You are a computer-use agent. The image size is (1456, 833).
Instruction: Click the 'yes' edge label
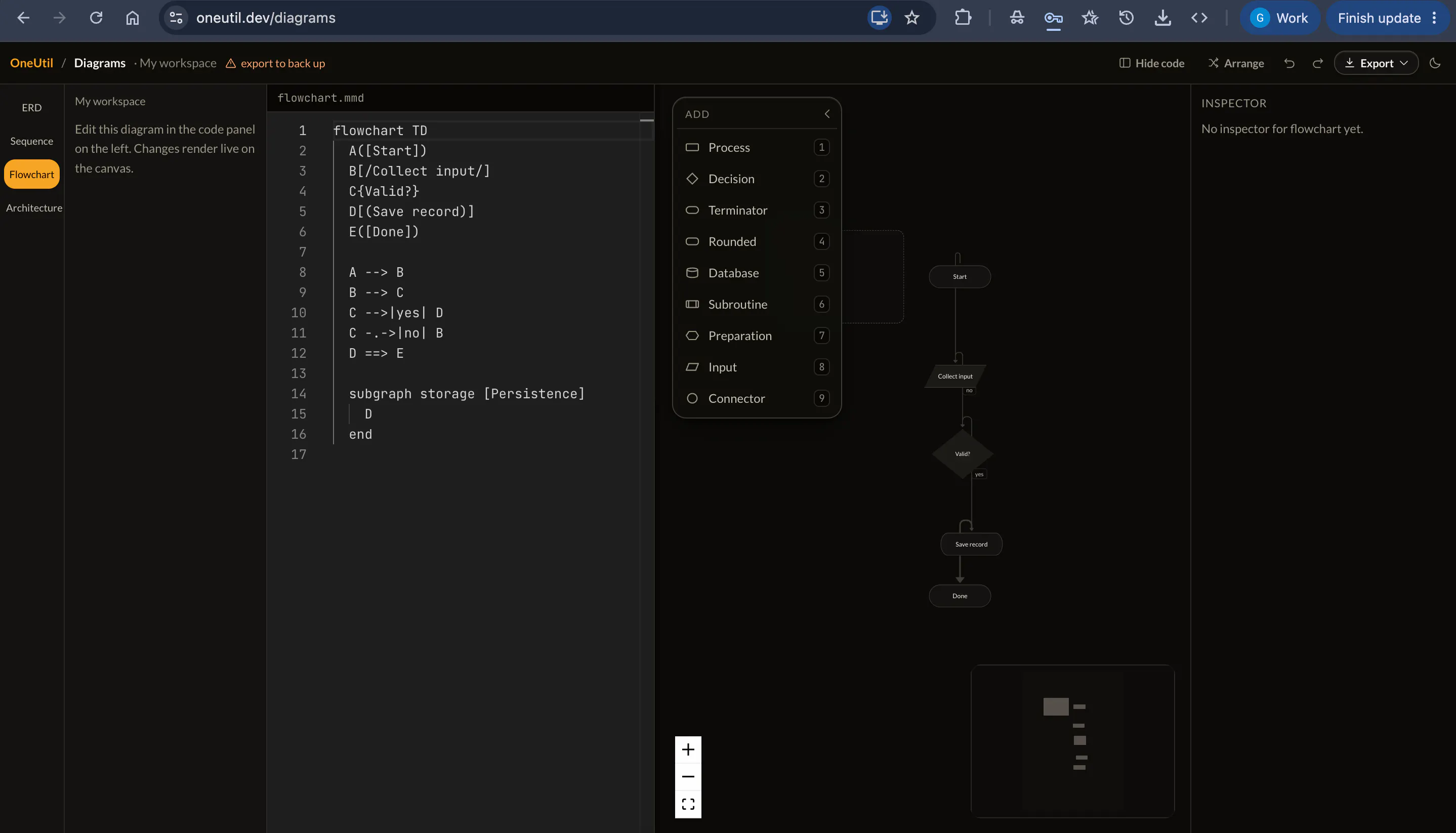[979, 474]
